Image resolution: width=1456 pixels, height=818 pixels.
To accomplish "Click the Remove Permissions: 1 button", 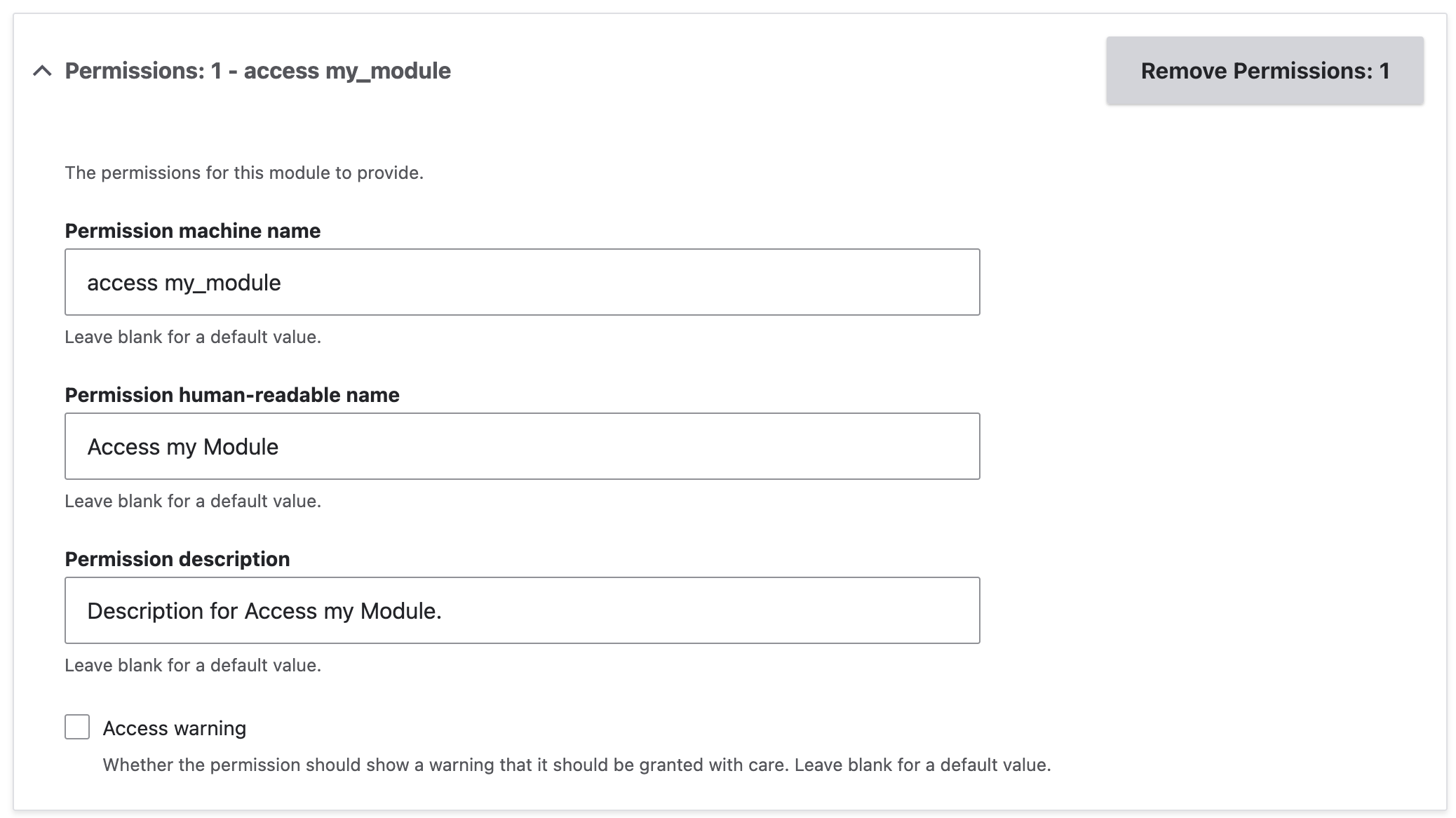I will point(1265,71).
